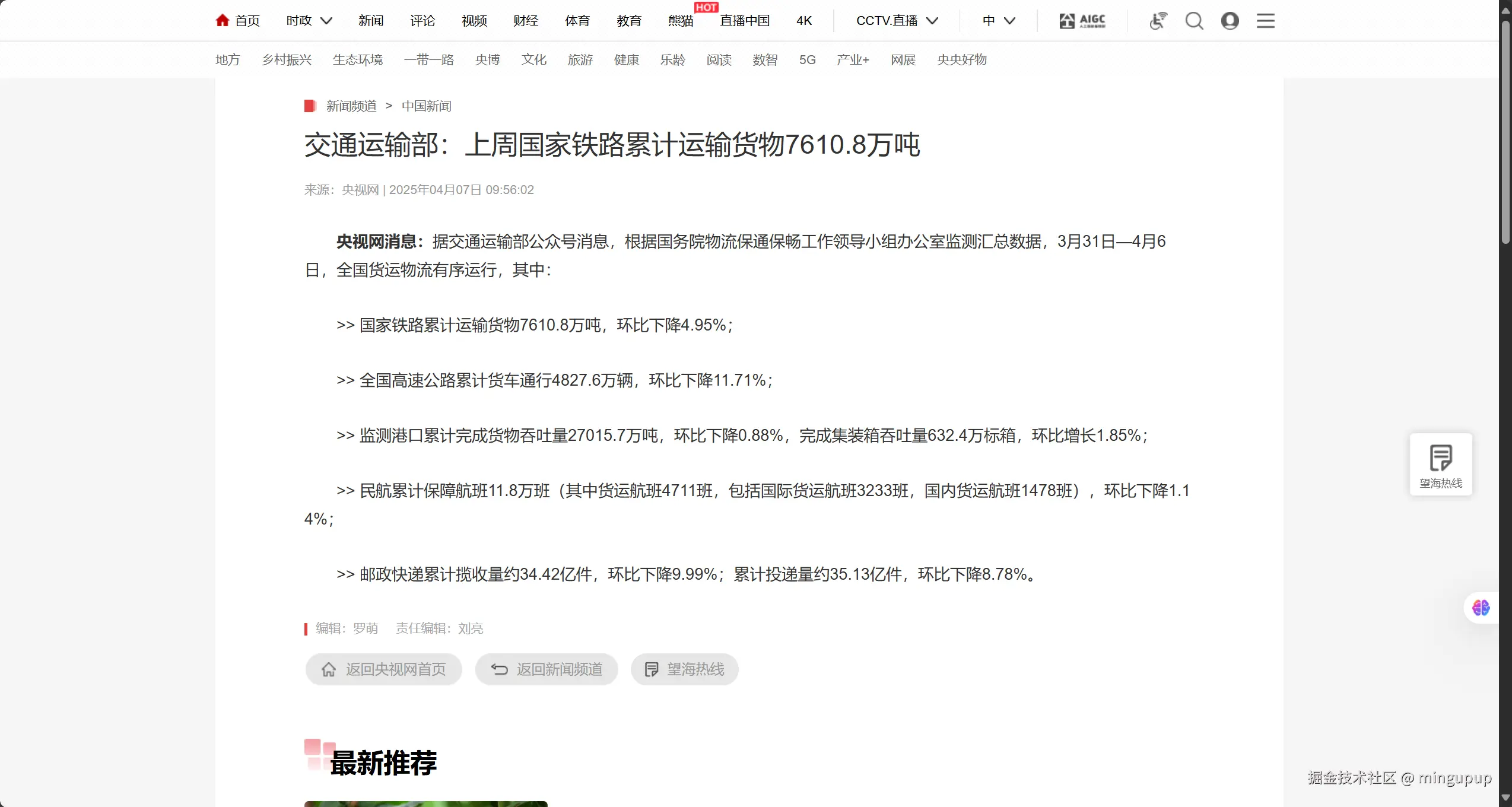Click the user account avatar icon

(x=1230, y=21)
